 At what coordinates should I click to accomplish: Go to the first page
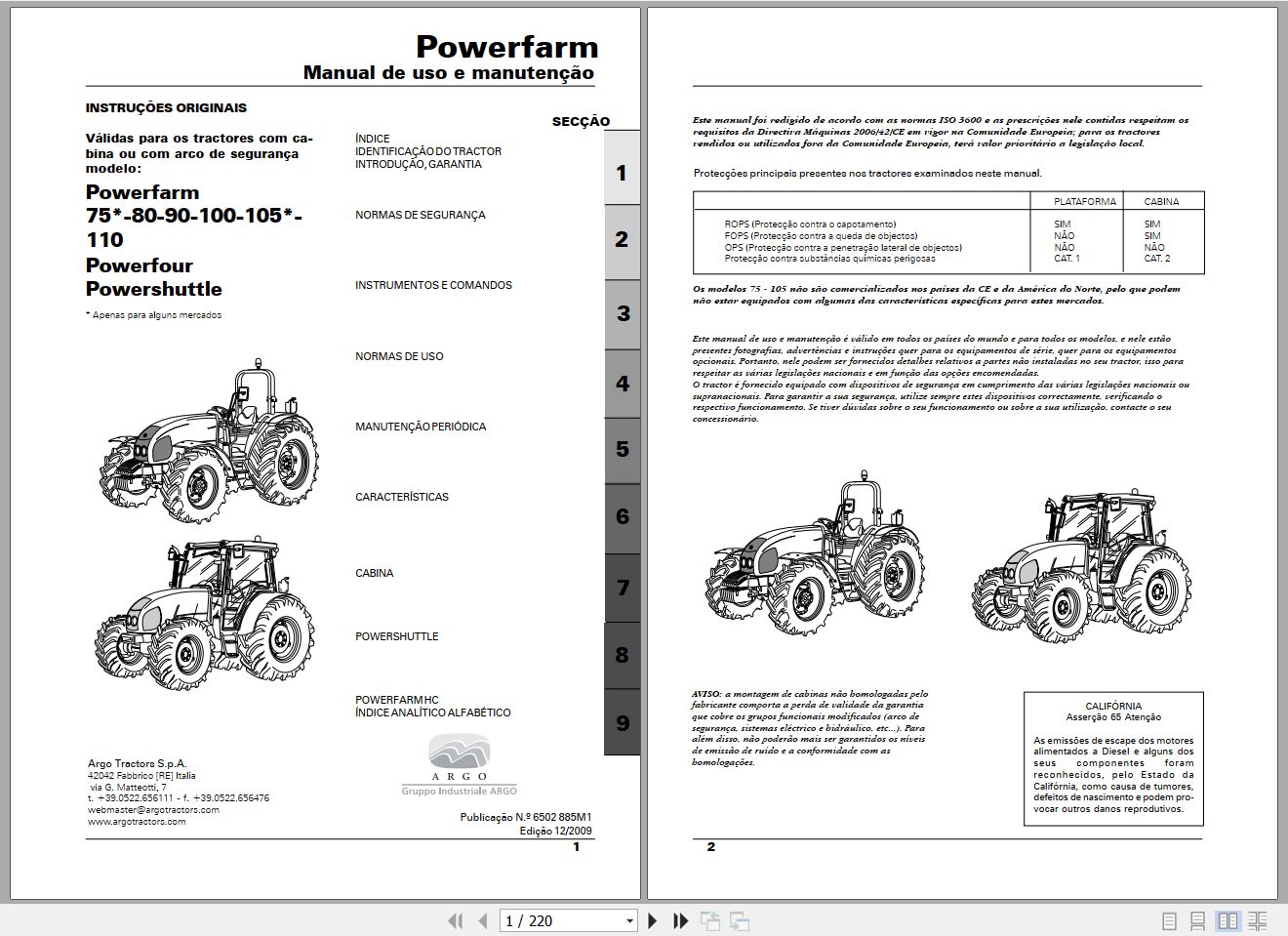[x=455, y=920]
